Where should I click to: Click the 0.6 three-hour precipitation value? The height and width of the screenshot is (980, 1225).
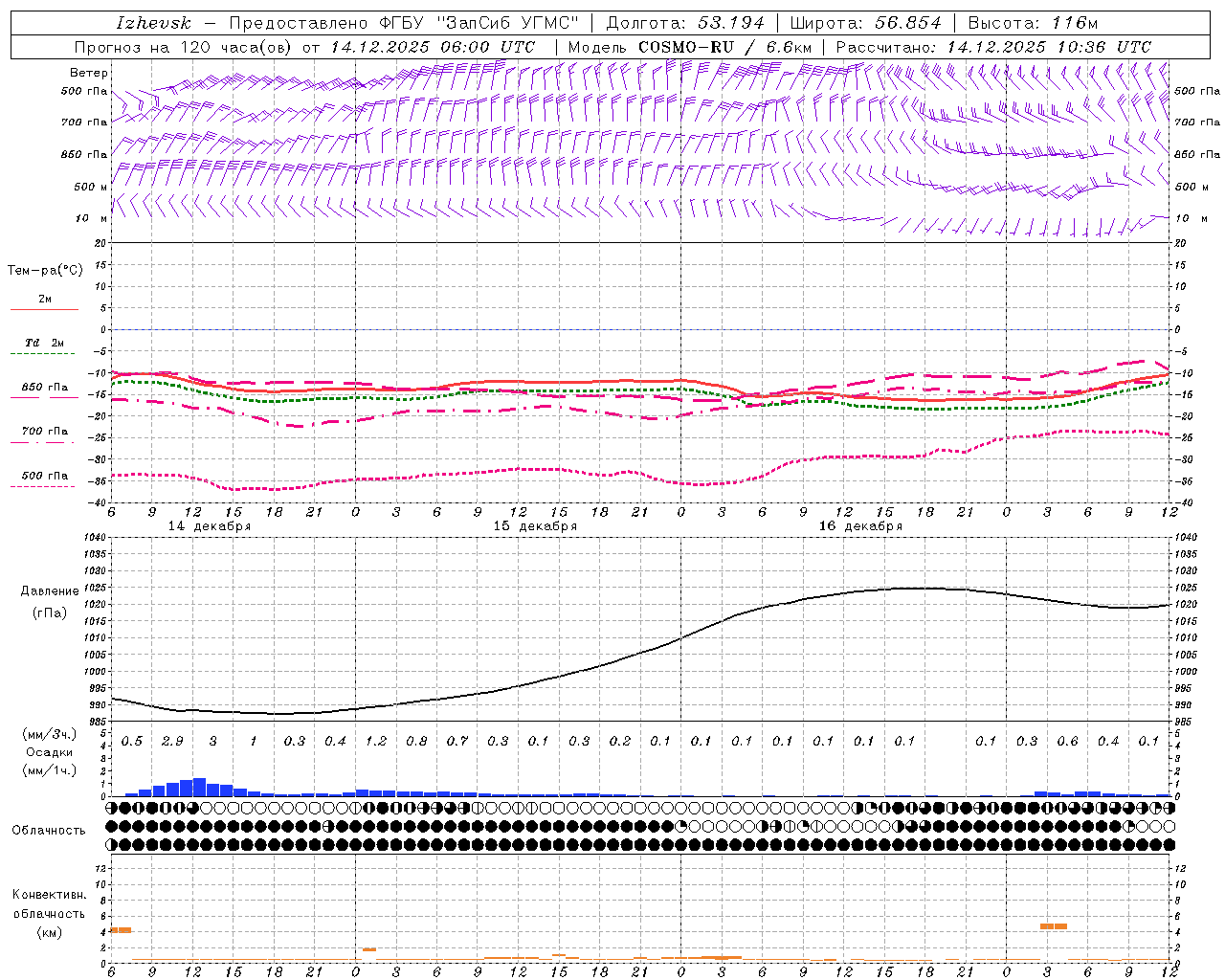coord(1067,741)
